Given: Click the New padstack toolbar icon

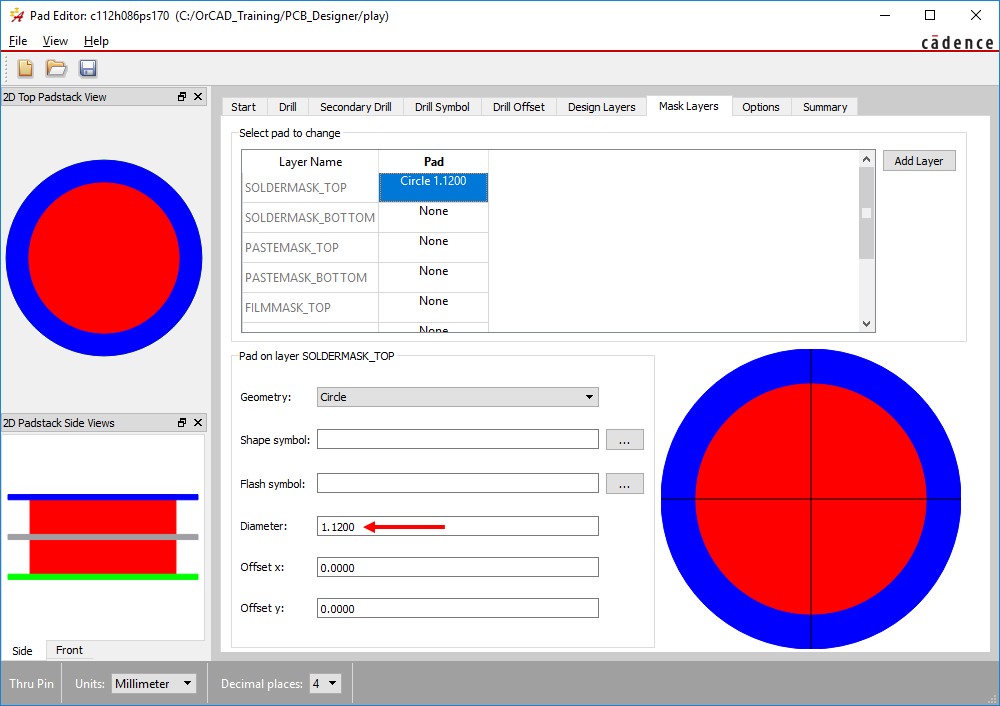Looking at the screenshot, I should (x=26, y=68).
